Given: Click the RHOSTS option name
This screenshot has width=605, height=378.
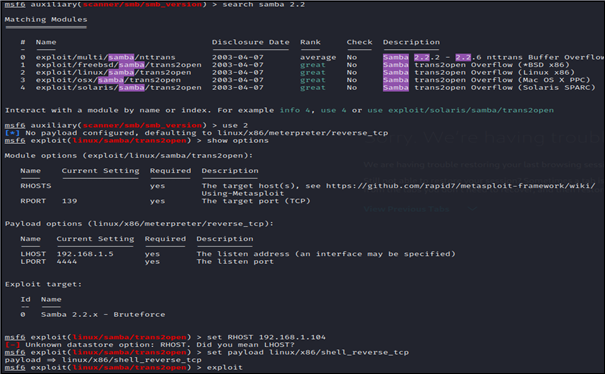Looking at the screenshot, I should click(x=35, y=186).
